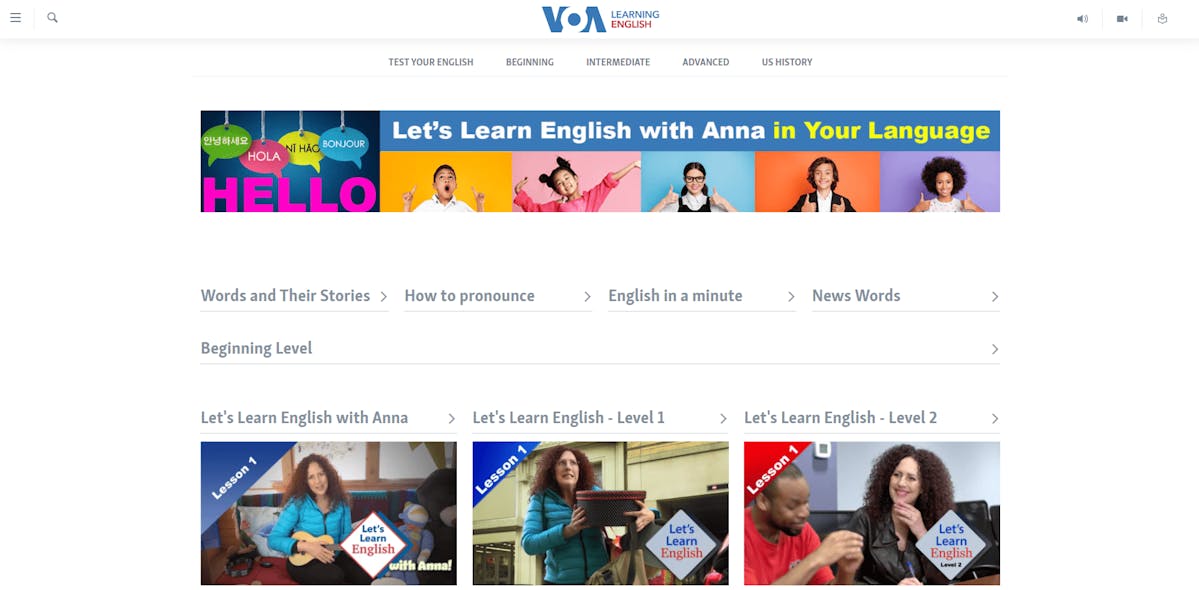Image resolution: width=1199 pixels, height=590 pixels.
Task: Open Level 1 Lesson 1 video thumbnail
Action: pos(600,514)
